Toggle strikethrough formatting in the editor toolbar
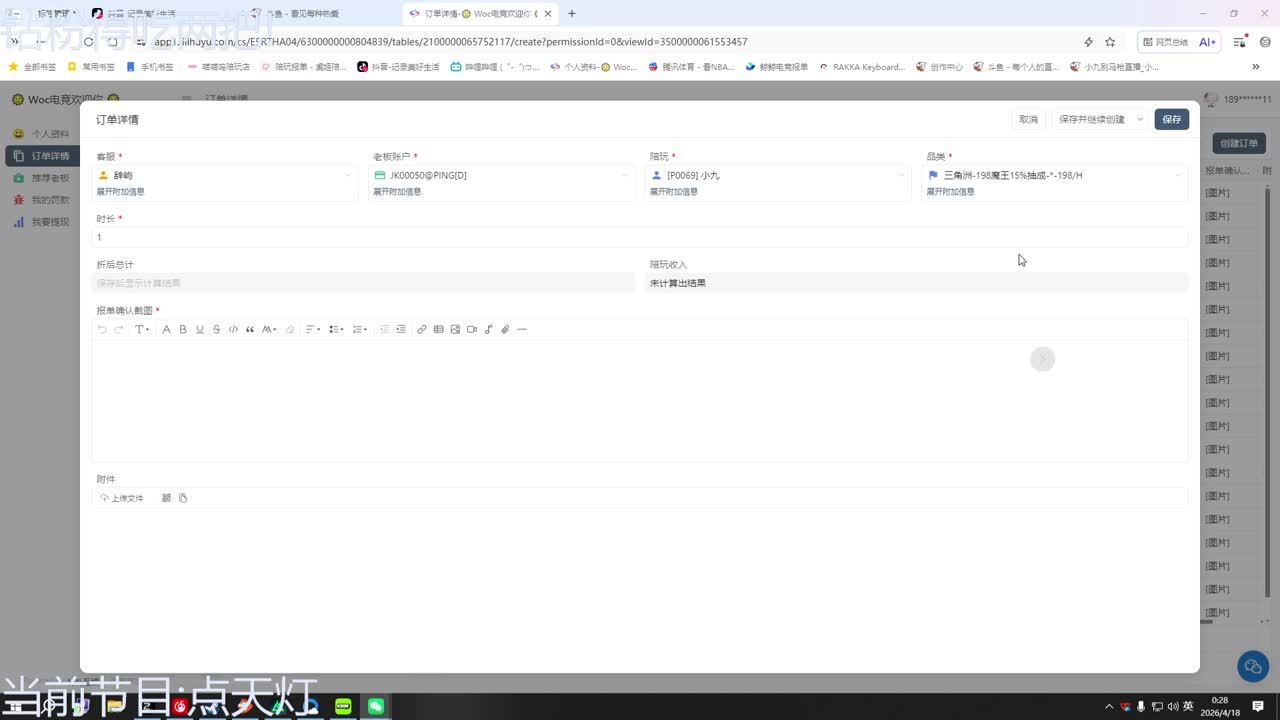The height and width of the screenshot is (720, 1280). pyautogui.click(x=216, y=329)
